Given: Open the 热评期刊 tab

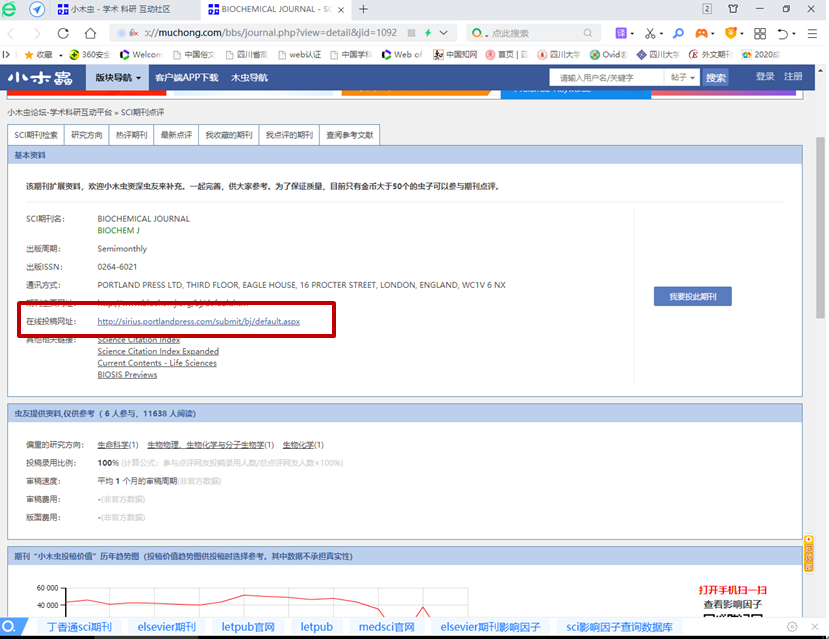Looking at the screenshot, I should [x=132, y=135].
